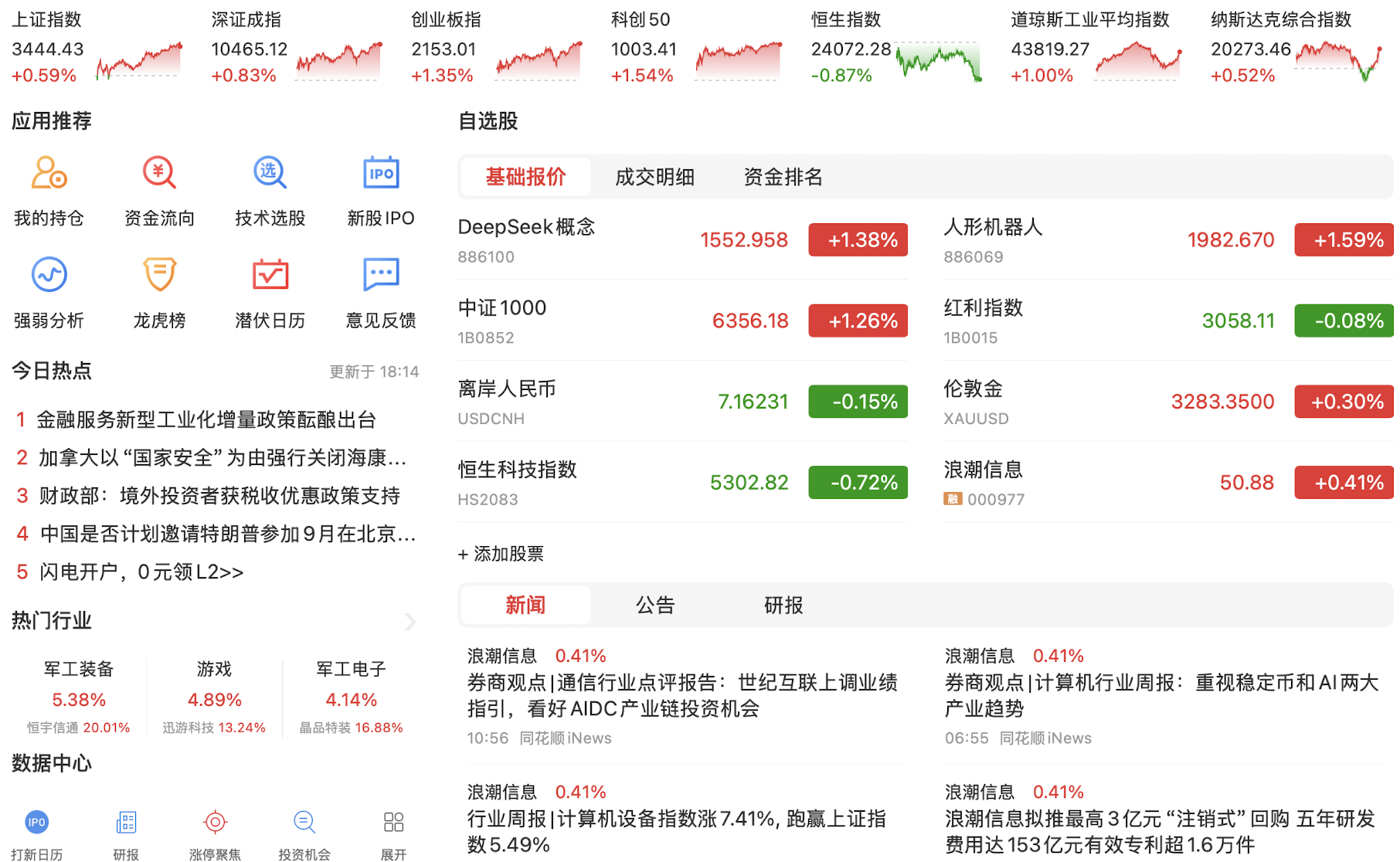Image resolution: width=1400 pixels, height=862 pixels.
Task: Open the 军工电子 hot industry card
Action: pos(351,697)
